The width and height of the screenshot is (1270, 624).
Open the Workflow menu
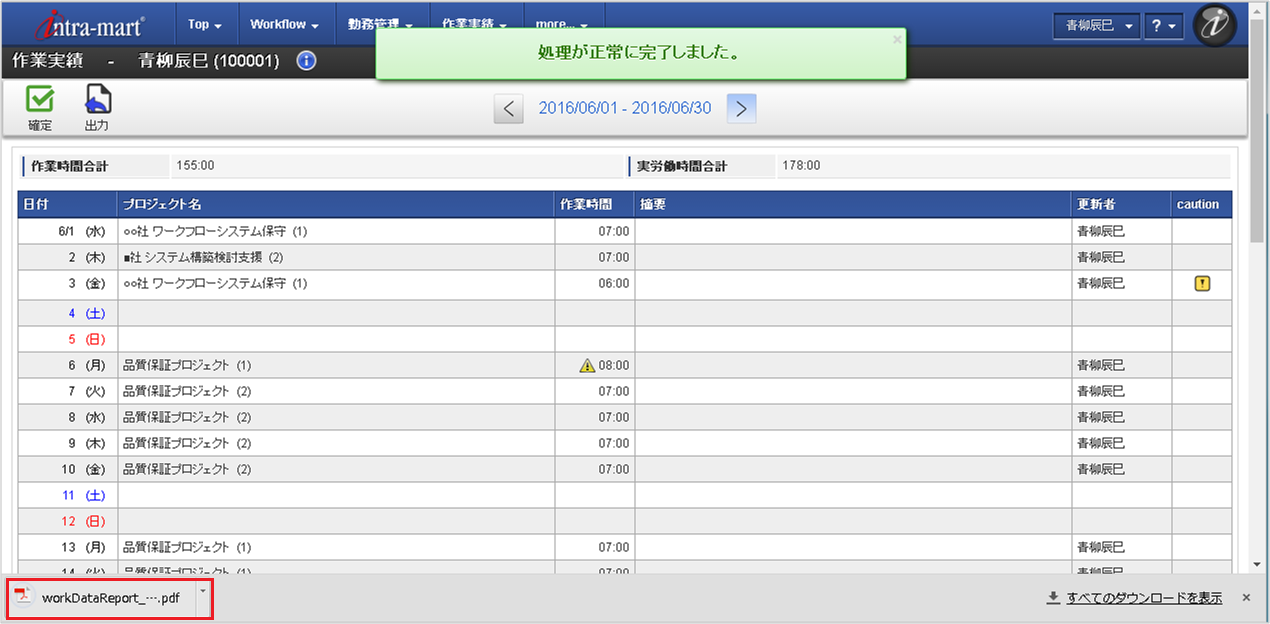[x=284, y=24]
